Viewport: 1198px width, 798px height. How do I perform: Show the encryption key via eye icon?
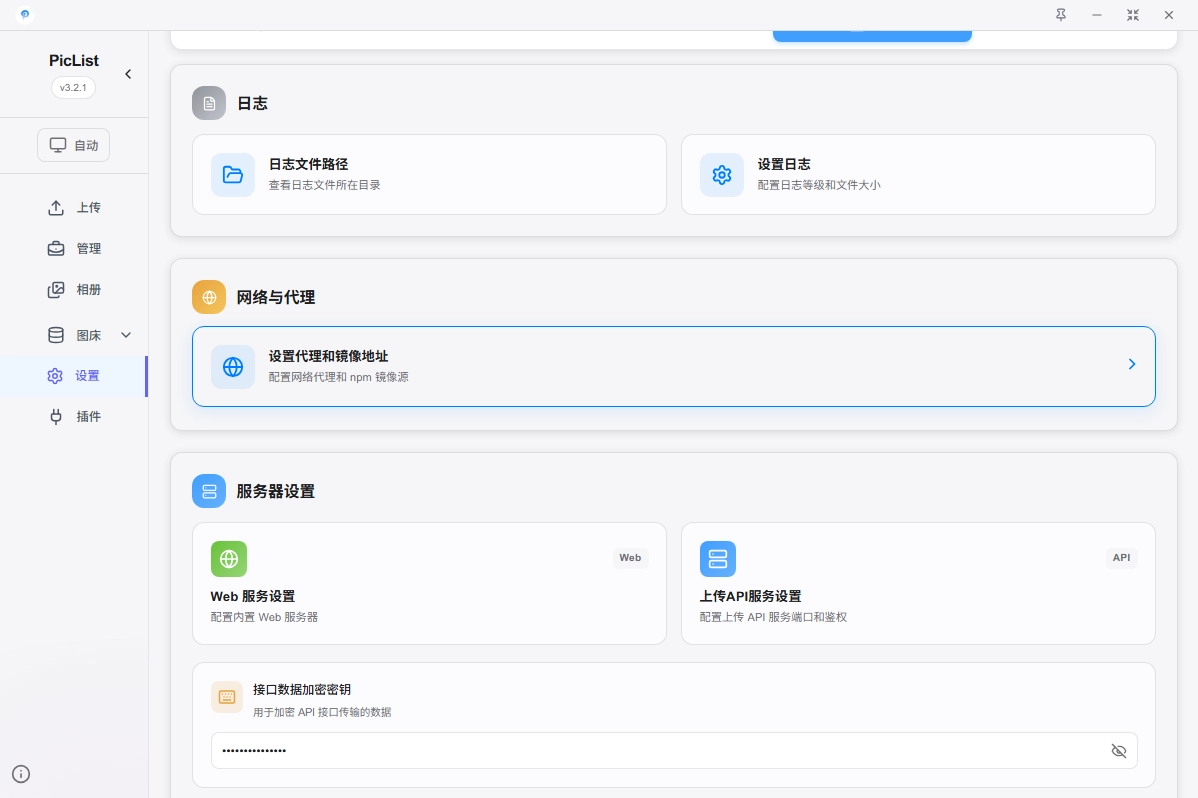pyautogui.click(x=1118, y=751)
